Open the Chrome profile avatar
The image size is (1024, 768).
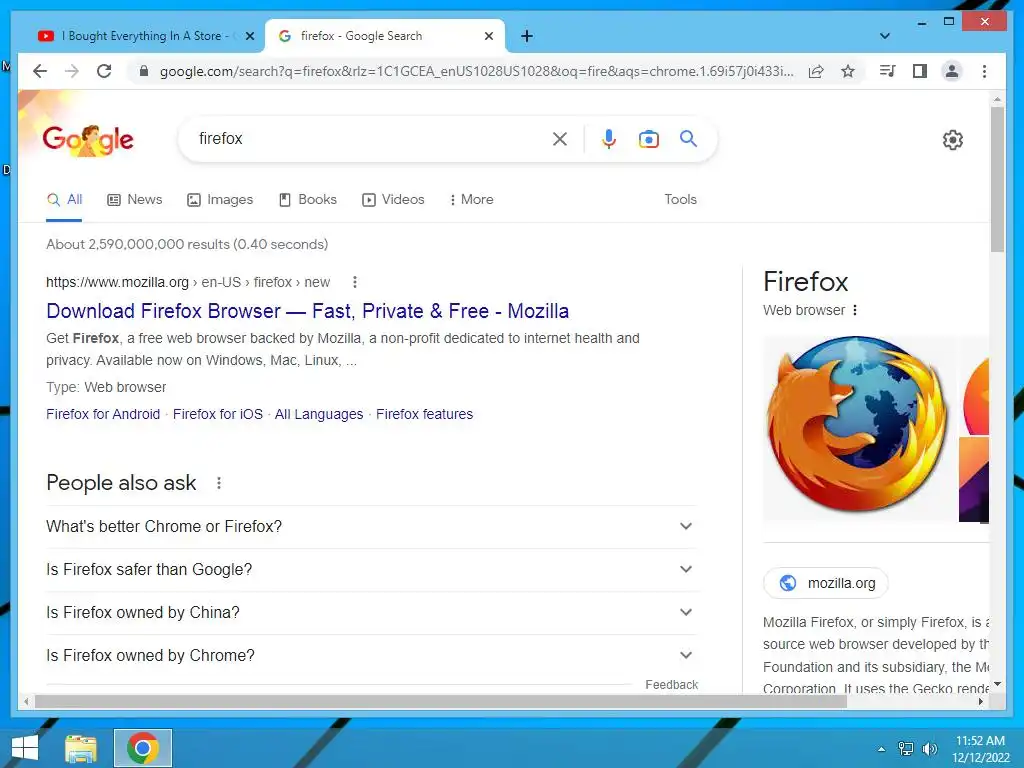pyautogui.click(x=952, y=71)
